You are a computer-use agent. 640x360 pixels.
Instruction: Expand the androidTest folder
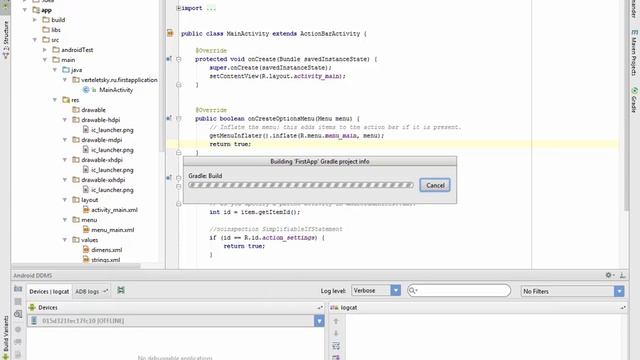[x=45, y=50]
